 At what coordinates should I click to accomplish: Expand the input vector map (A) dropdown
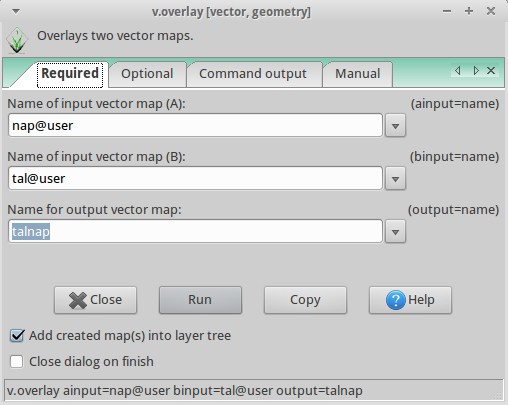click(x=395, y=126)
